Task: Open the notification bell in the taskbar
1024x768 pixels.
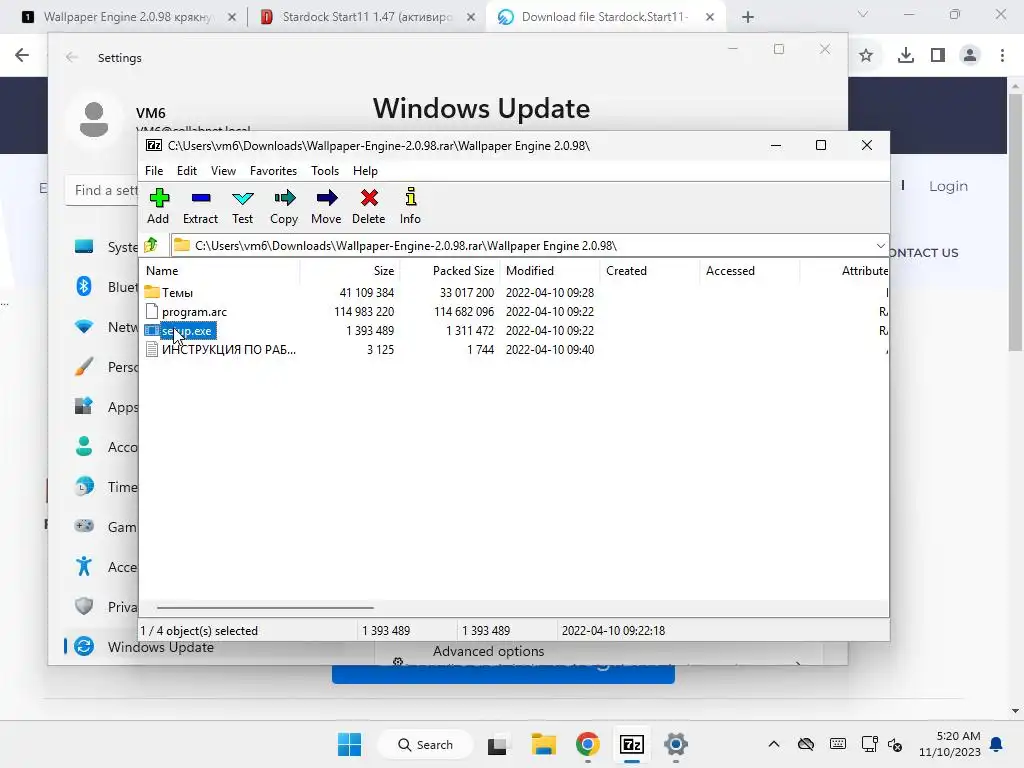Action: [997, 744]
